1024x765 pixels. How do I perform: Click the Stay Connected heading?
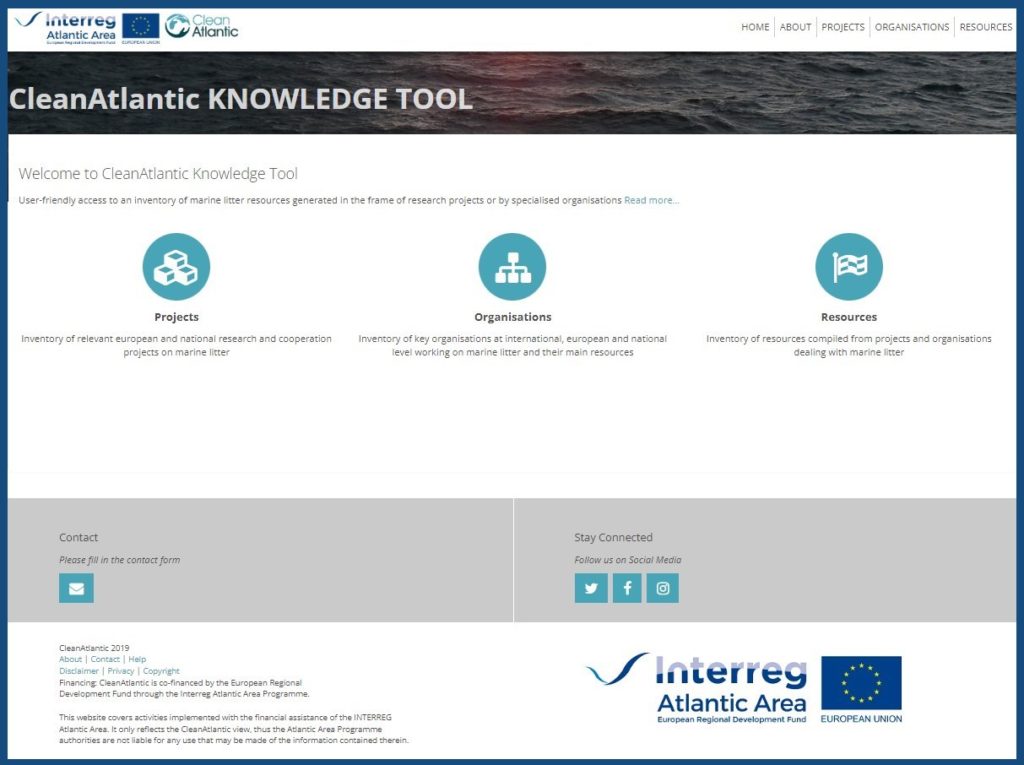coord(613,537)
